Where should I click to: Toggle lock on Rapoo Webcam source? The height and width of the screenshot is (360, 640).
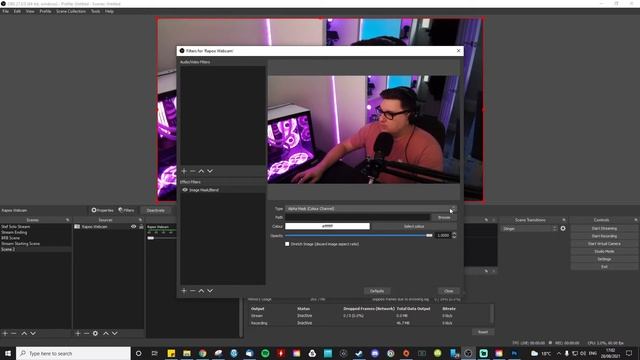141,227
